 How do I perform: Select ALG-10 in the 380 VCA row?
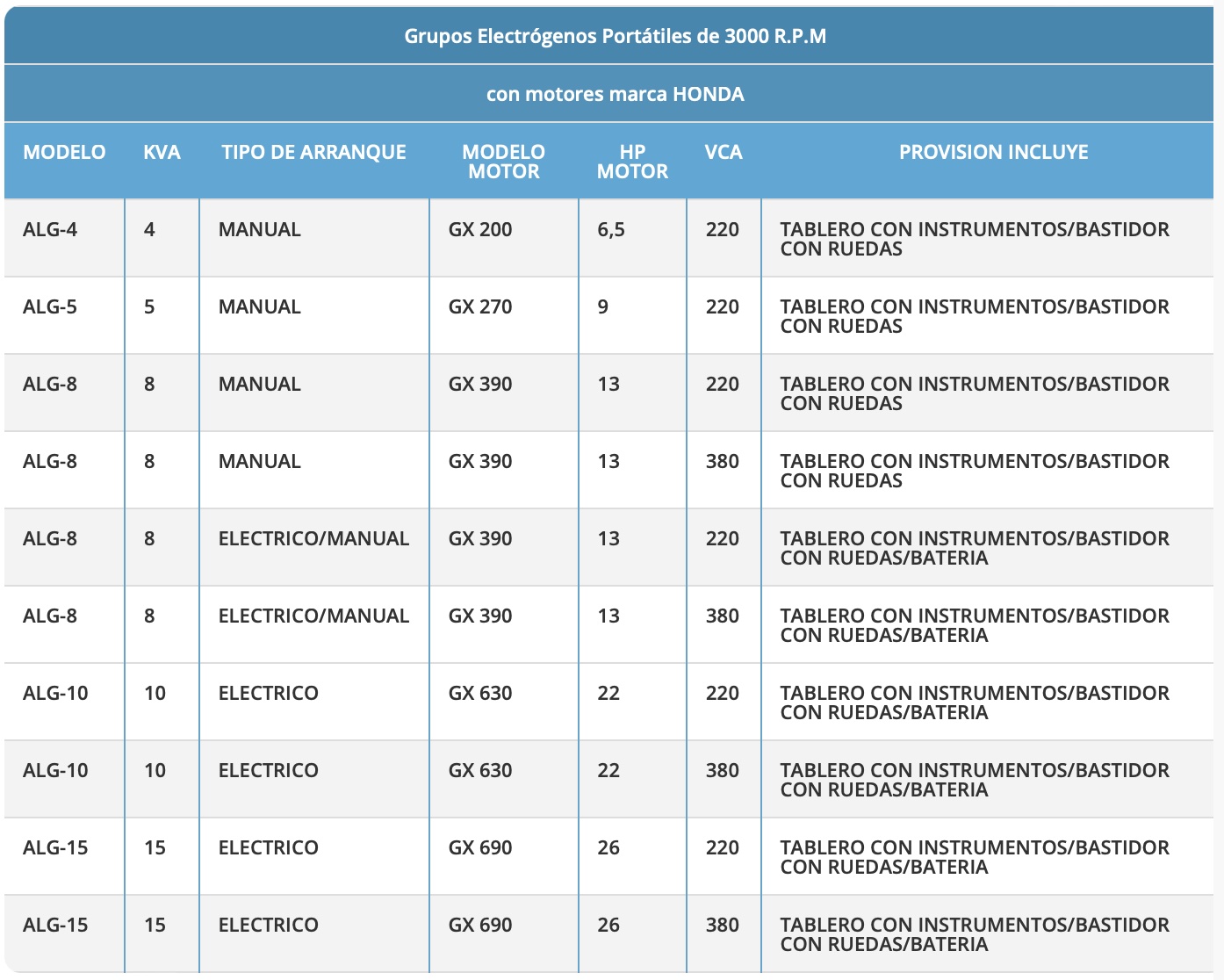(x=55, y=770)
